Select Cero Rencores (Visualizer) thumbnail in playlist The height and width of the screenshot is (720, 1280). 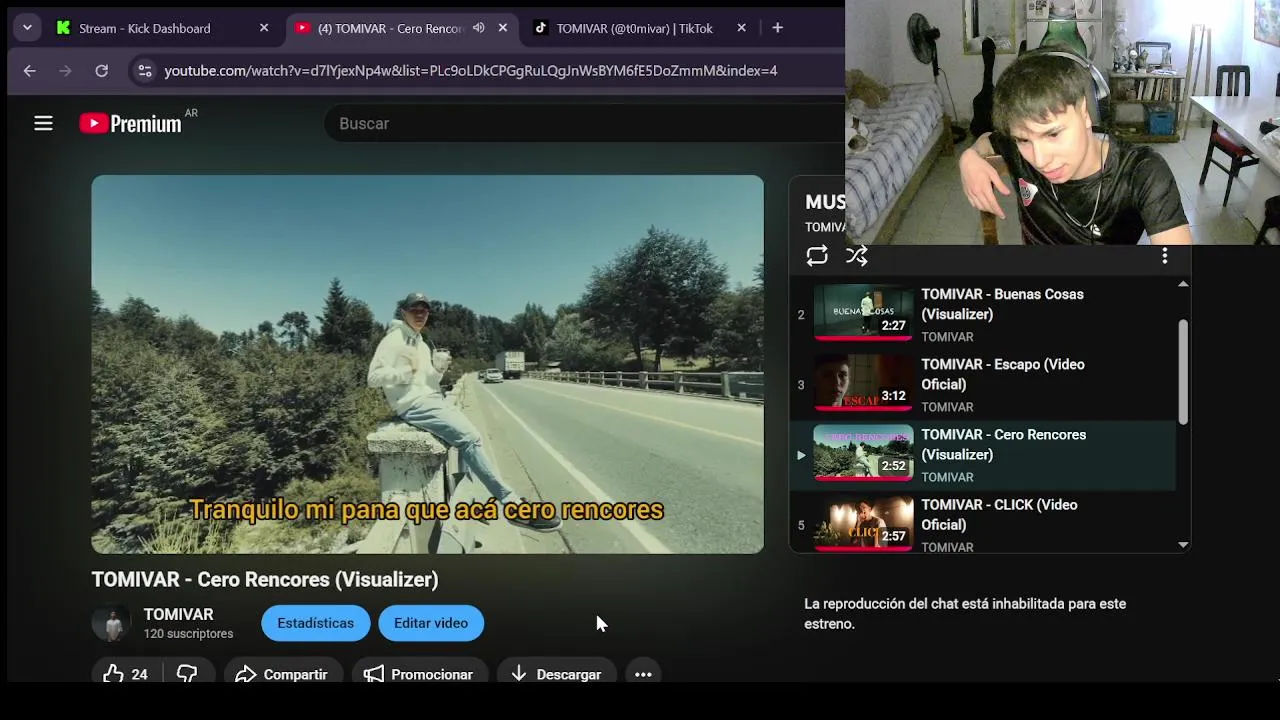click(863, 453)
